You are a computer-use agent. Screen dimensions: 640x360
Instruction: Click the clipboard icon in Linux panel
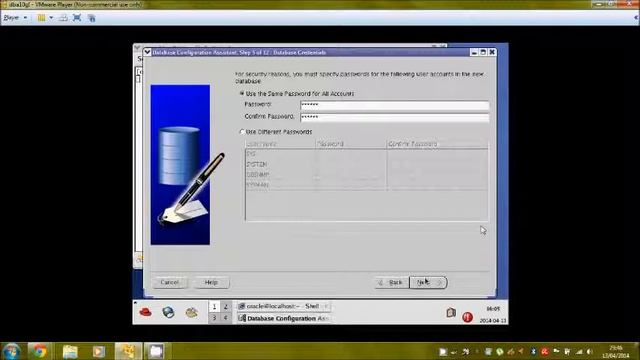coord(451,313)
